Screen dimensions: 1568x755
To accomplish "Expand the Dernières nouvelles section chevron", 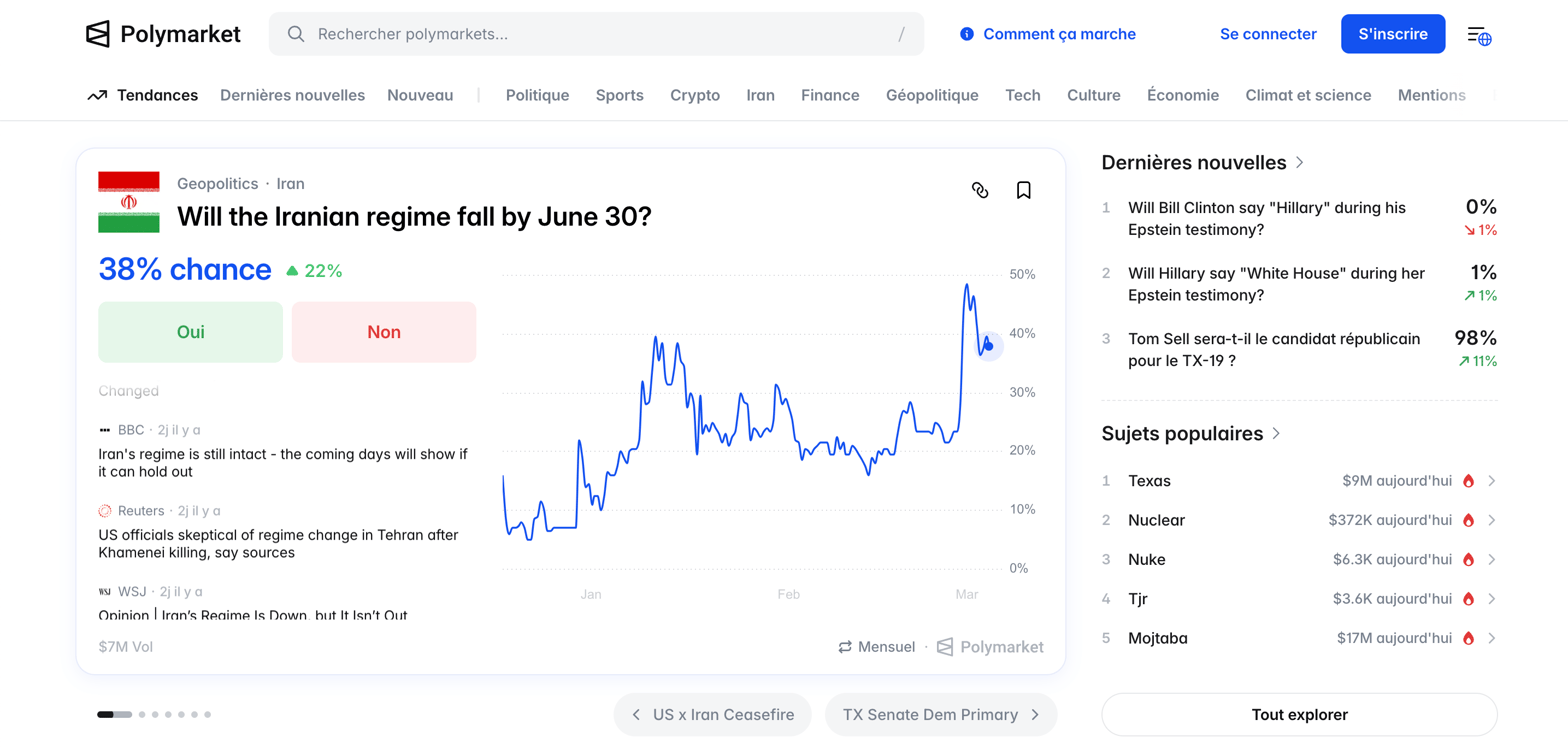I will click(x=1300, y=162).
